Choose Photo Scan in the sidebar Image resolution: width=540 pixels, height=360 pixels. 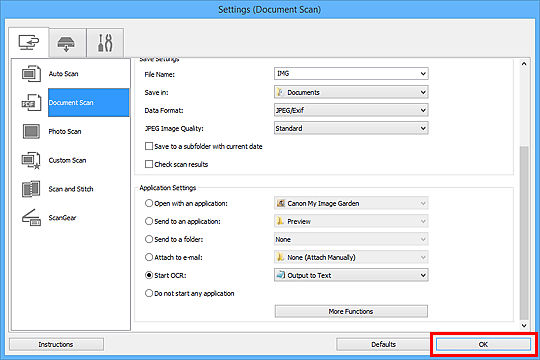pos(65,131)
